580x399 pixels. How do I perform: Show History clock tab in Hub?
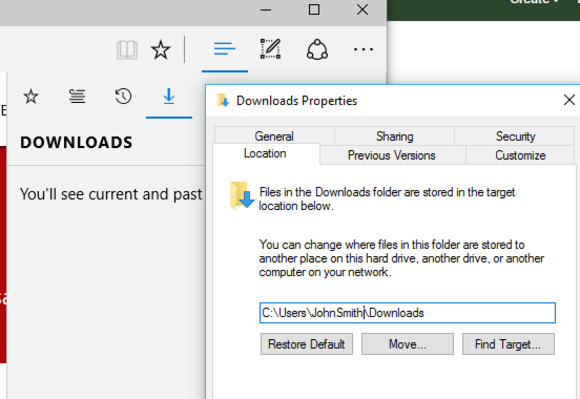(123, 97)
